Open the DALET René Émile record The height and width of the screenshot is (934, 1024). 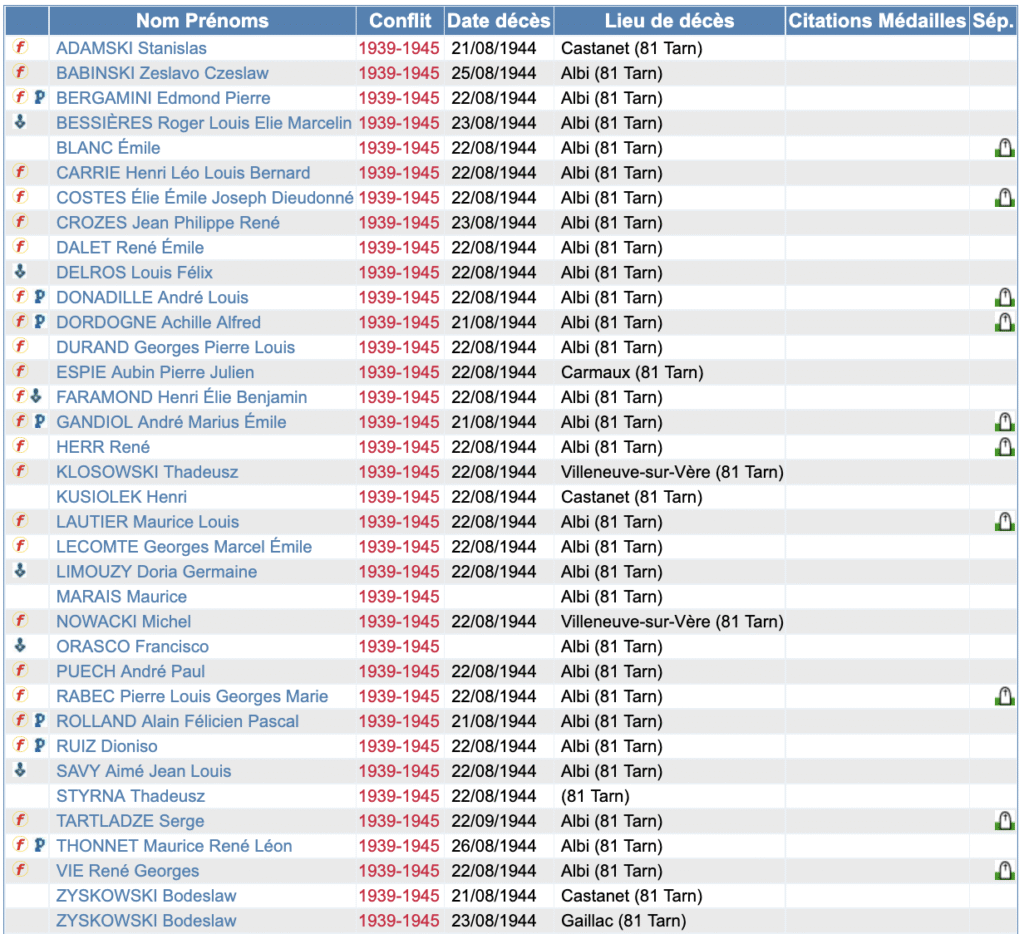130,248
